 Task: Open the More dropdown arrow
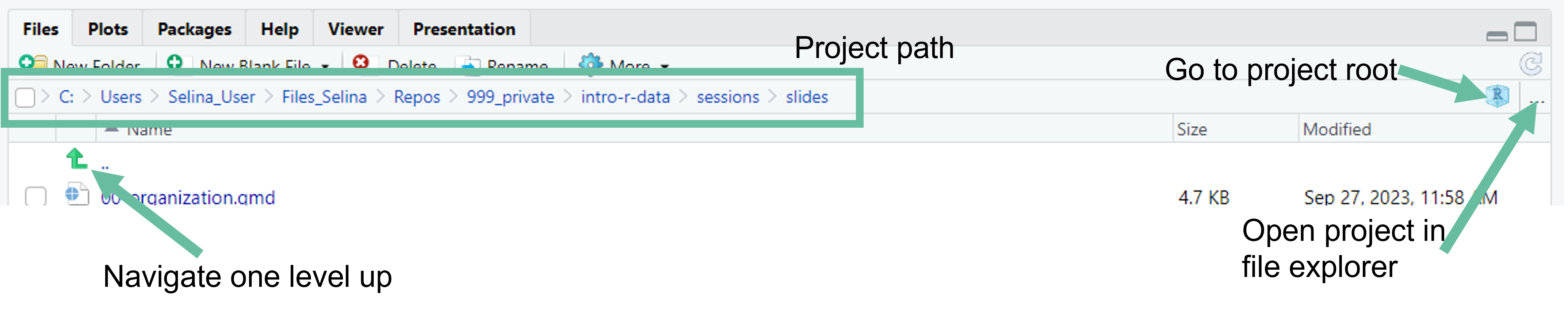(665, 66)
